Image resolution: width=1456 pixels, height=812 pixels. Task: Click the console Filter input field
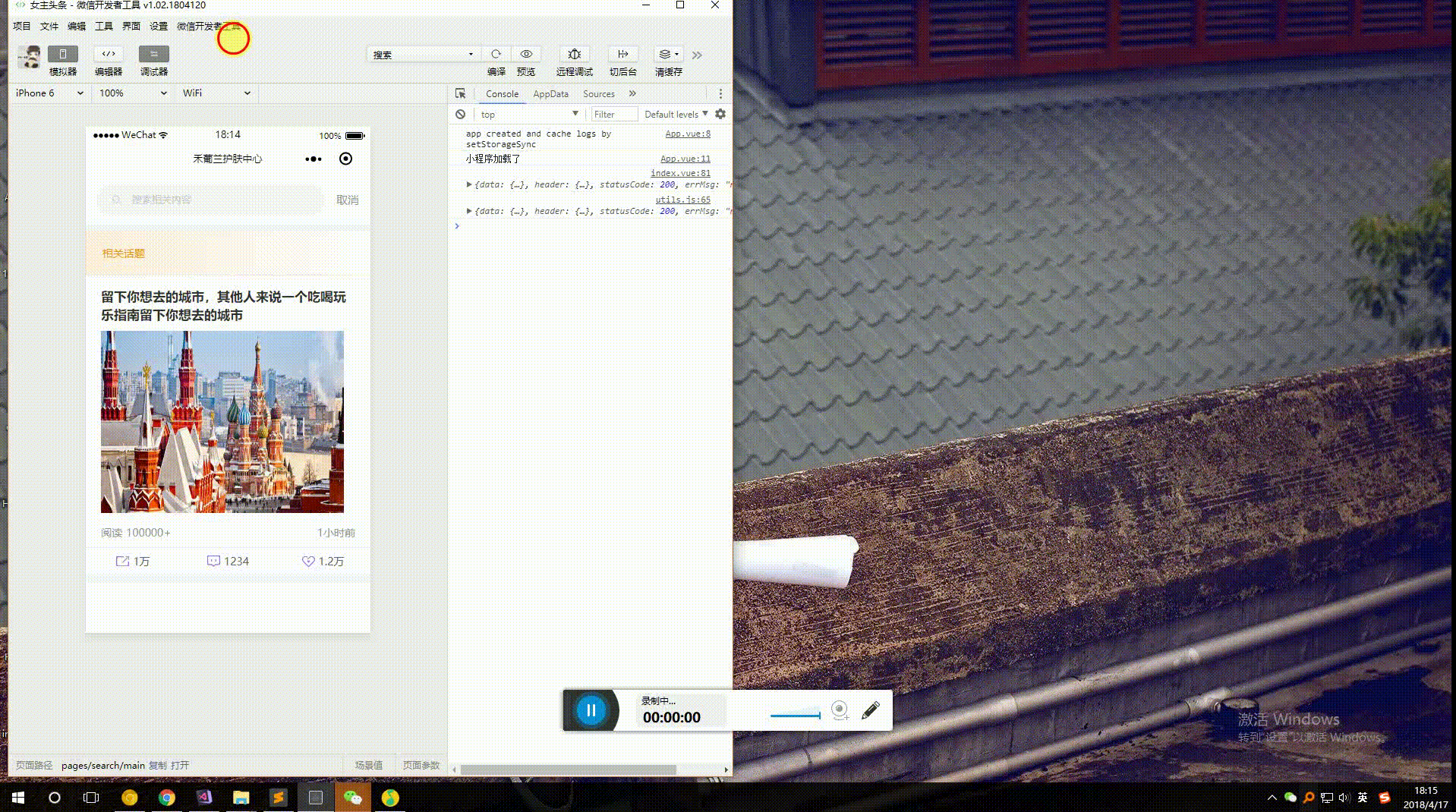(x=614, y=115)
